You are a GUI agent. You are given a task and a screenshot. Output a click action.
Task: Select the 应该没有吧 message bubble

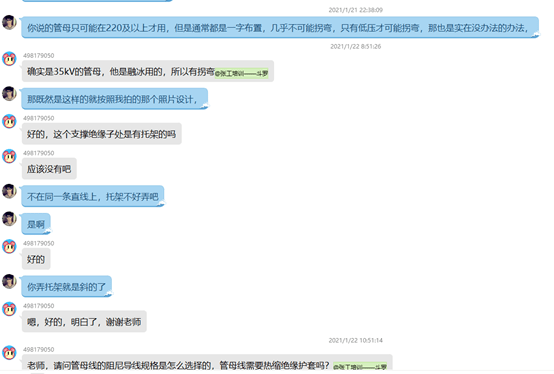click(x=49, y=169)
